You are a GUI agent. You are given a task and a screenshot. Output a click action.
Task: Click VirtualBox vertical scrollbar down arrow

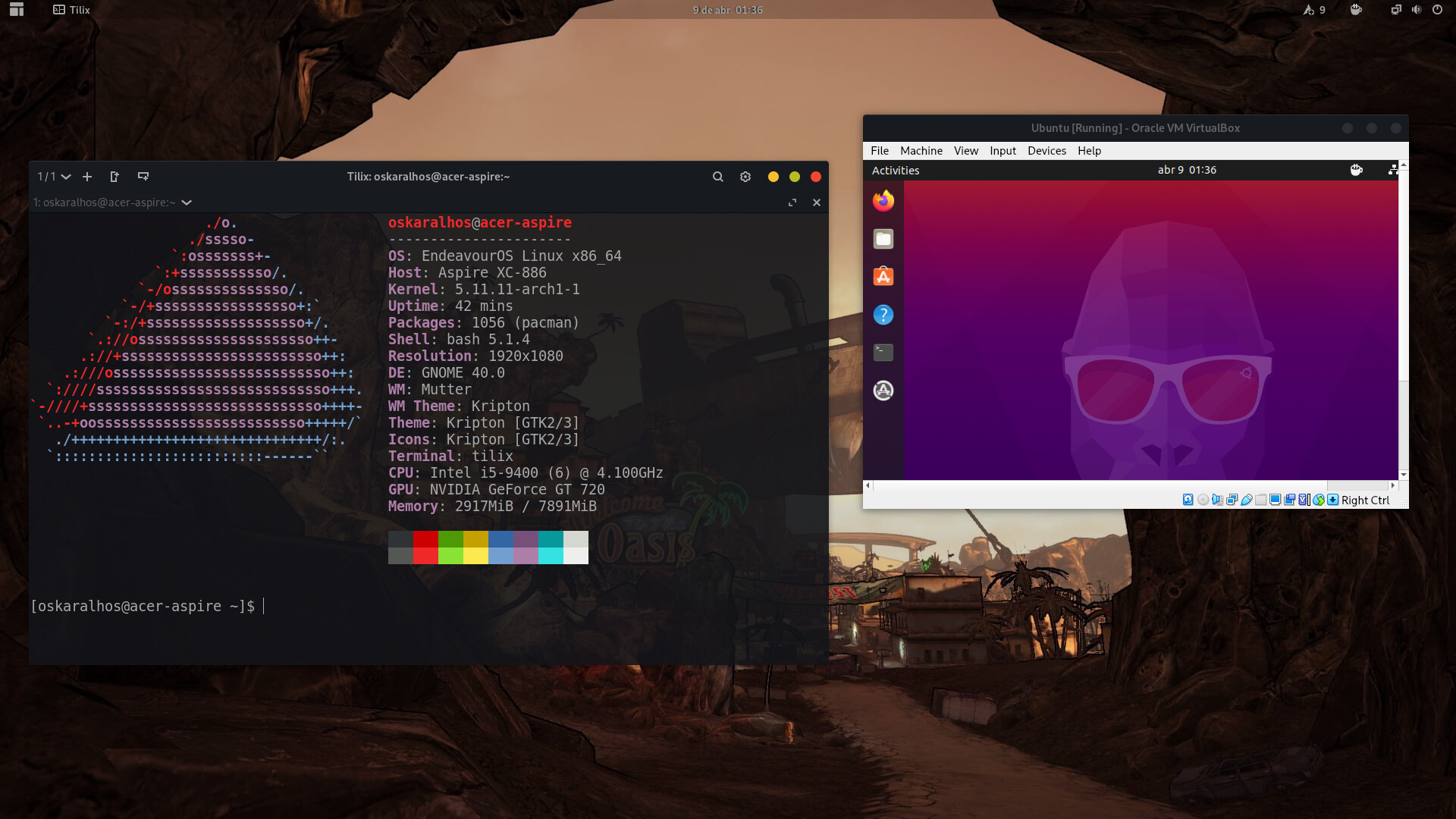(1404, 475)
